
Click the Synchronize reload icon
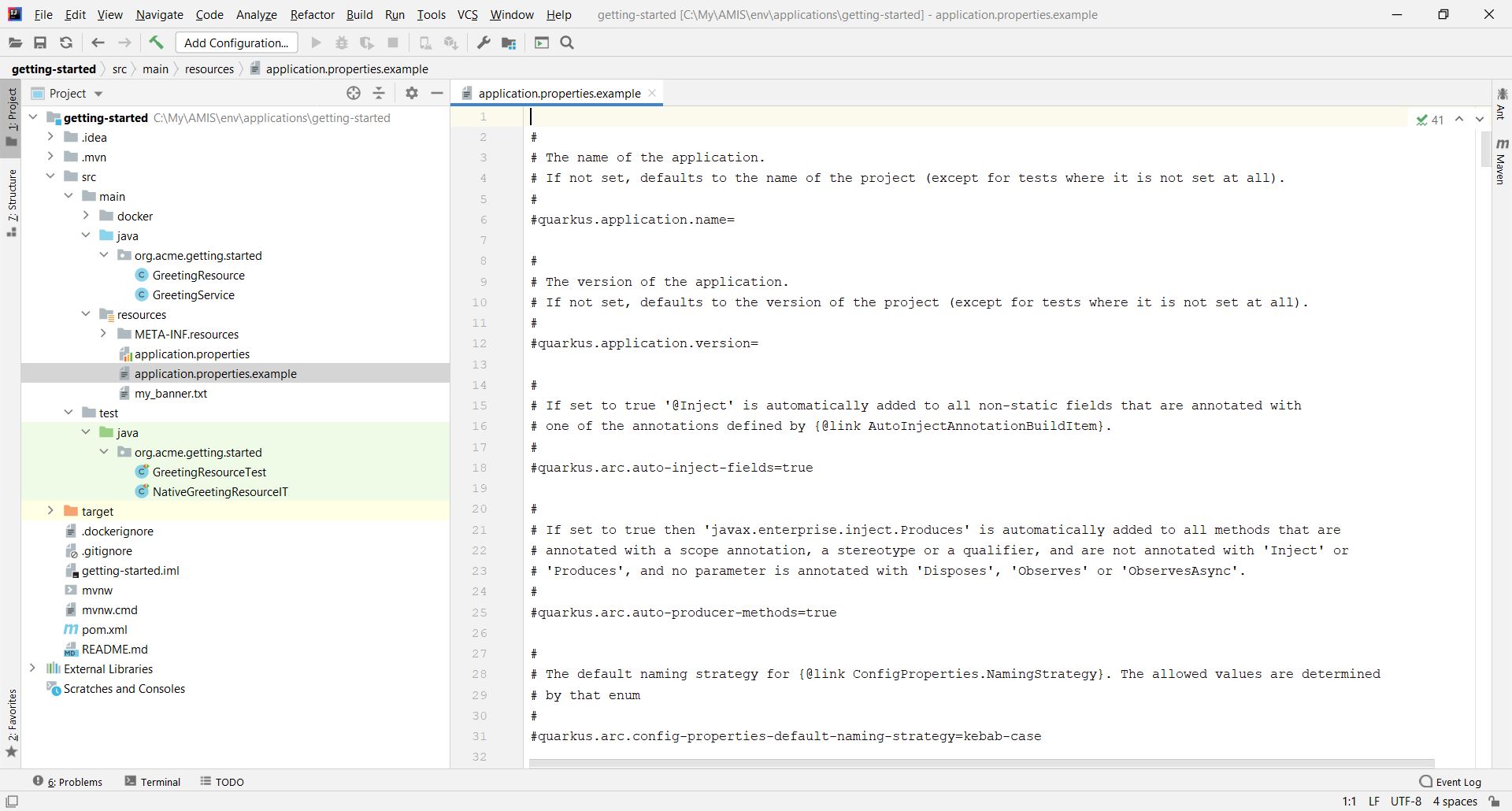[x=66, y=43]
